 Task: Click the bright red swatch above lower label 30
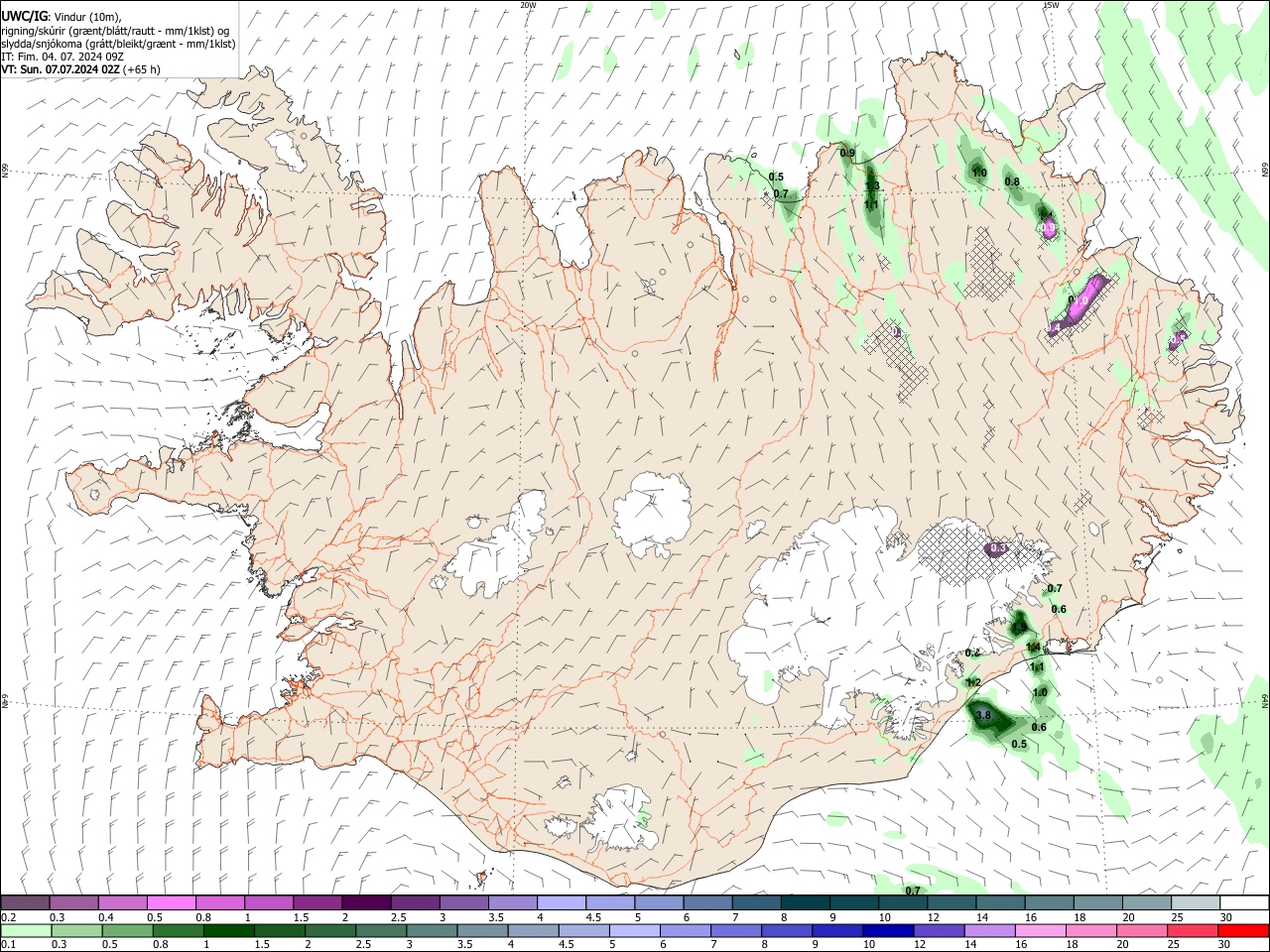point(1243,931)
